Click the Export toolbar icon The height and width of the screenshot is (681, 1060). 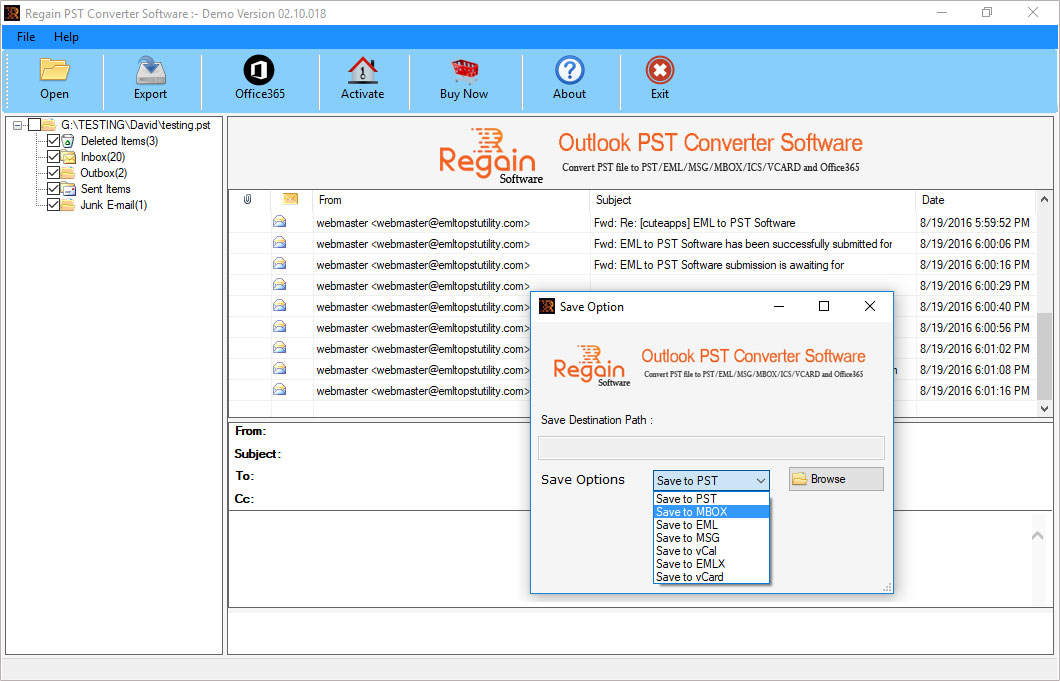tap(150, 70)
